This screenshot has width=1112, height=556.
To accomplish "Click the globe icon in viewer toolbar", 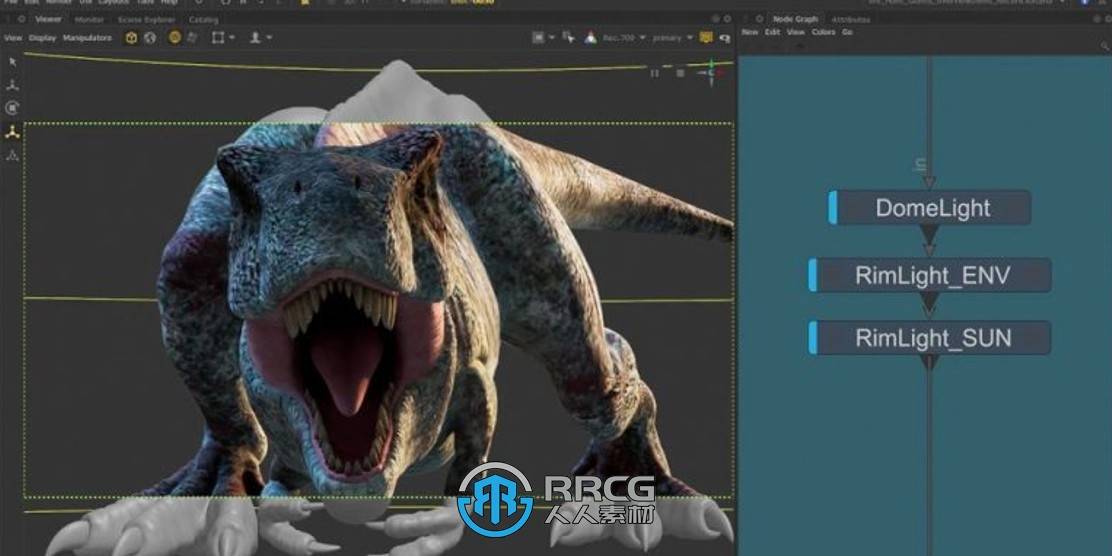I will [x=150, y=38].
